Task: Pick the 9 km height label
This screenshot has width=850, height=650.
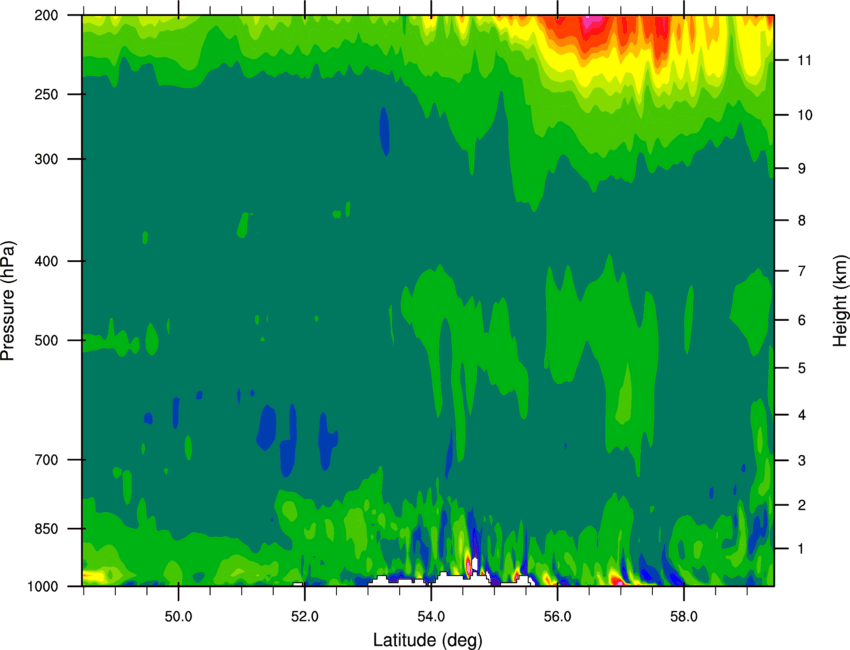Action: coord(801,169)
